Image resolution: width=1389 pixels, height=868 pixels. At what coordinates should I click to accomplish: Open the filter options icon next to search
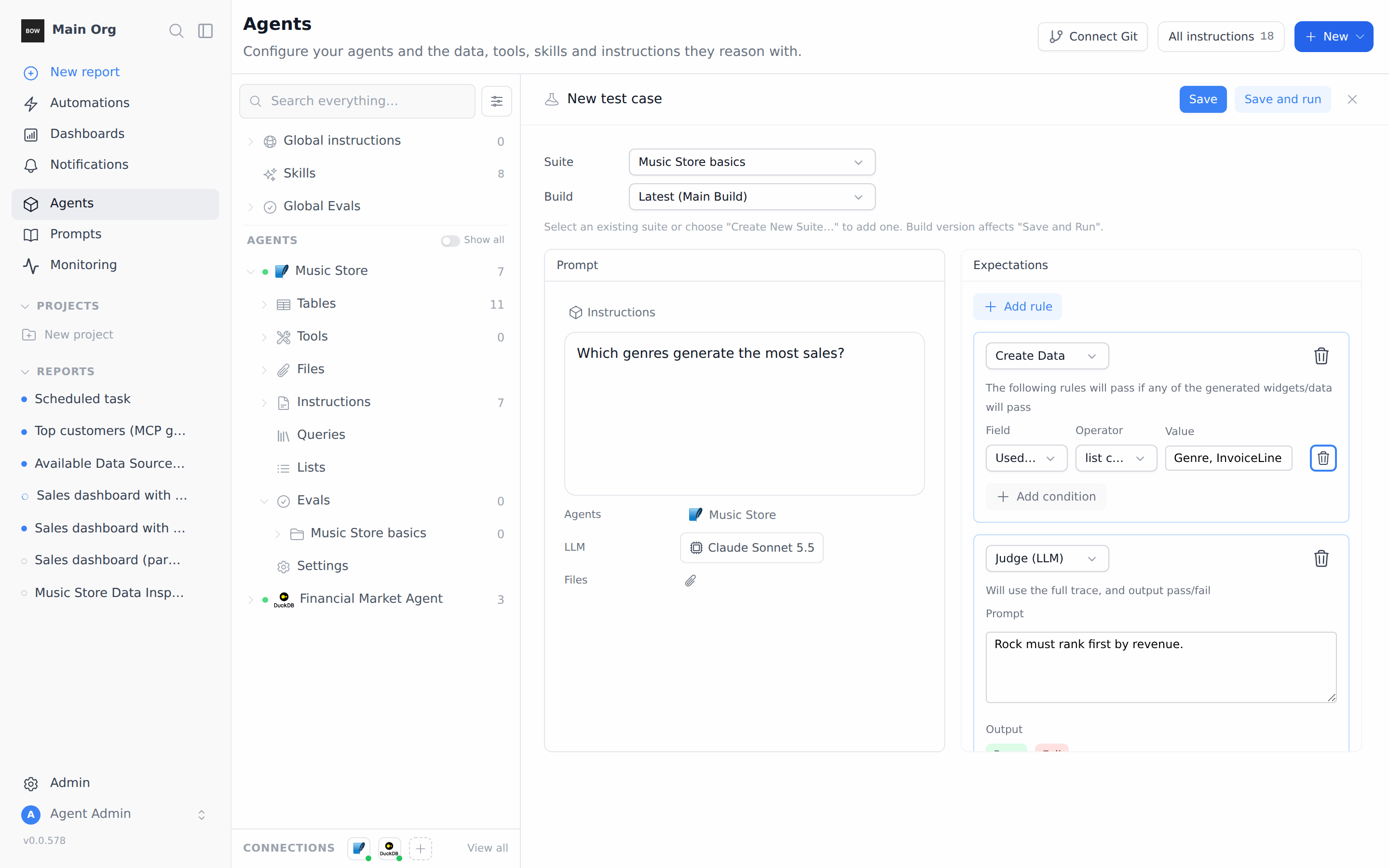pos(496,102)
